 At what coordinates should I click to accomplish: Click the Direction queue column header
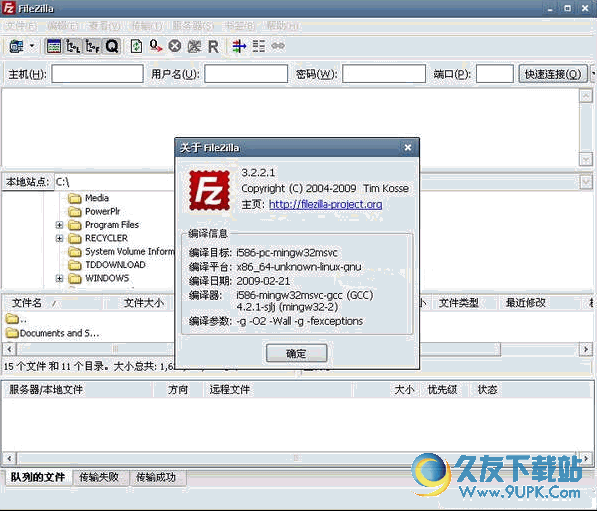click(178, 390)
